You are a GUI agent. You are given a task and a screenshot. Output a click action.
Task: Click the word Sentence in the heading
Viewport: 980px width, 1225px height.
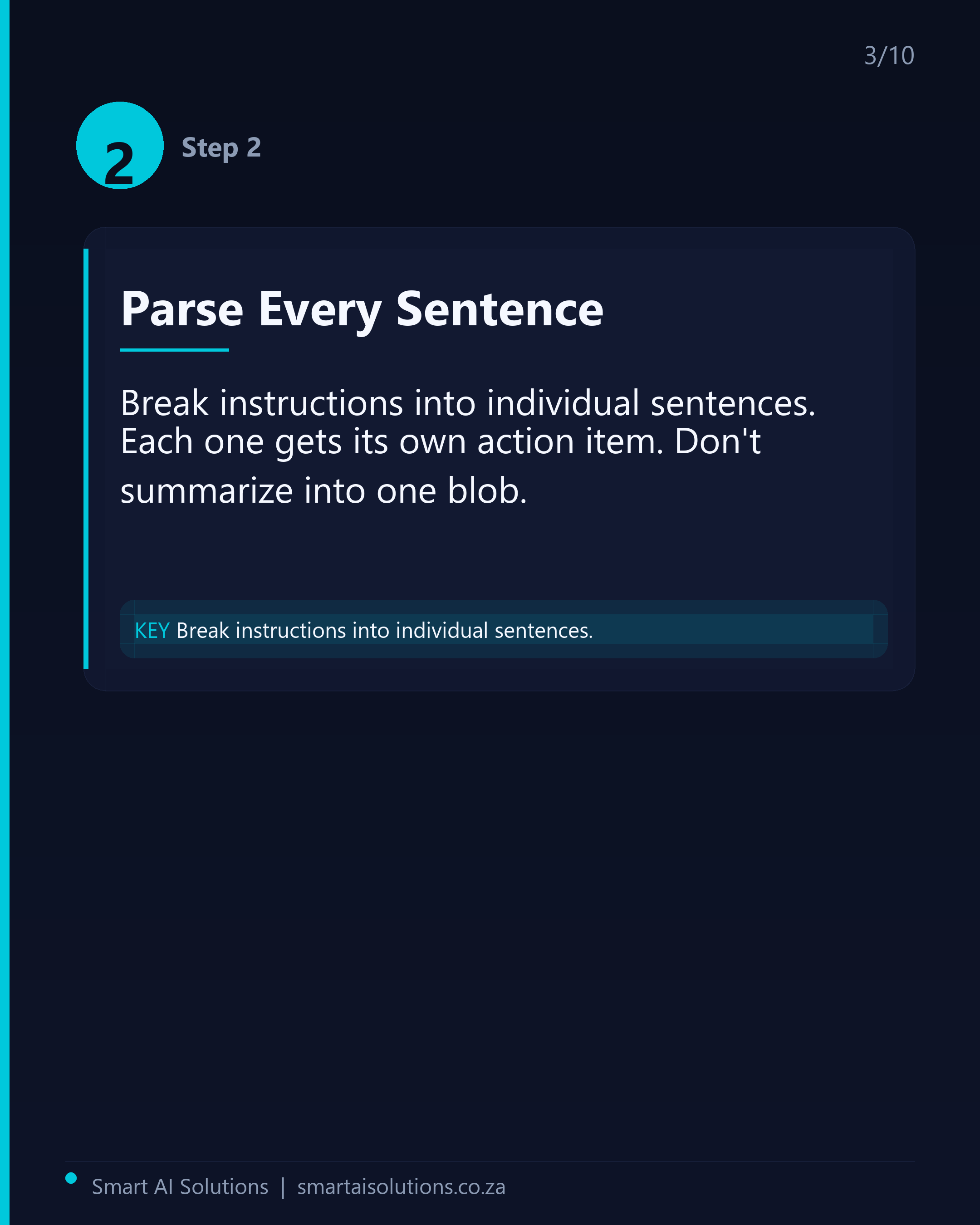coord(500,309)
